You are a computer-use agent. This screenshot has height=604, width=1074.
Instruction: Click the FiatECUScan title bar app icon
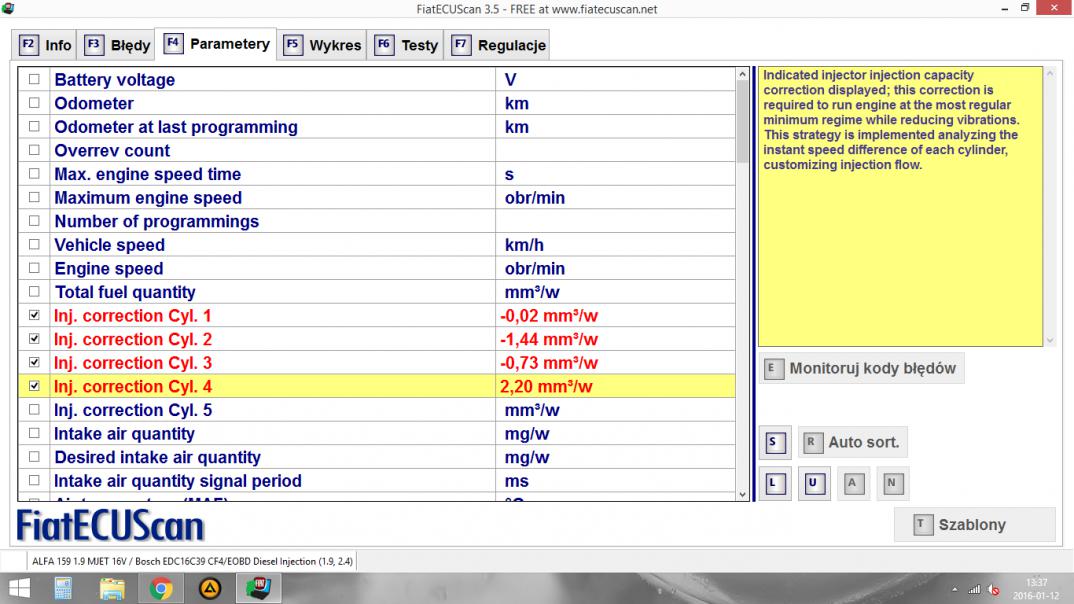coord(8,8)
